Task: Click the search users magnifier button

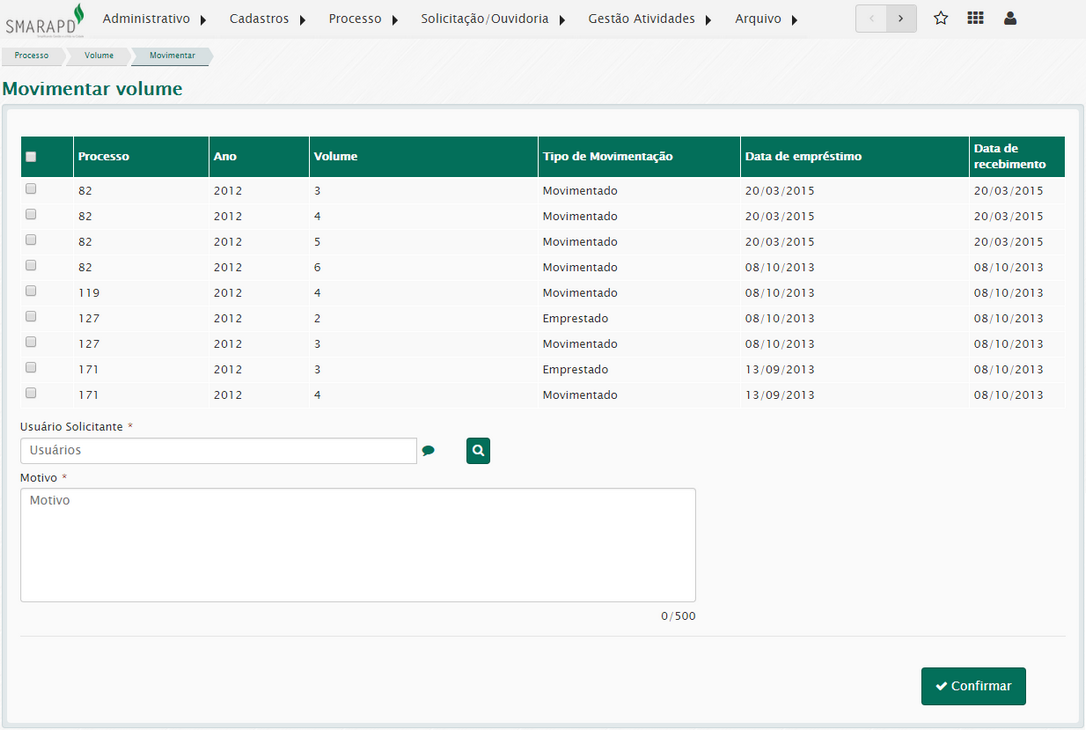Action: (x=478, y=451)
